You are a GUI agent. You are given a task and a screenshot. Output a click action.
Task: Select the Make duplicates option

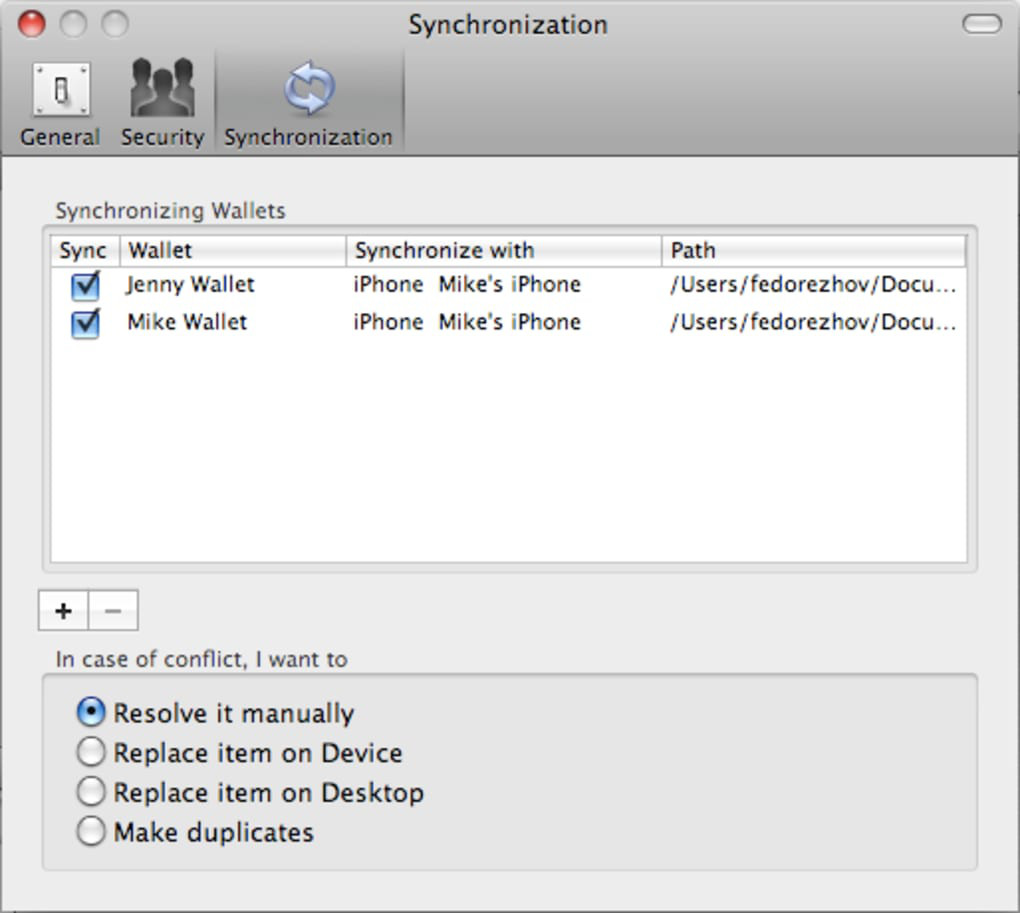[x=91, y=831]
